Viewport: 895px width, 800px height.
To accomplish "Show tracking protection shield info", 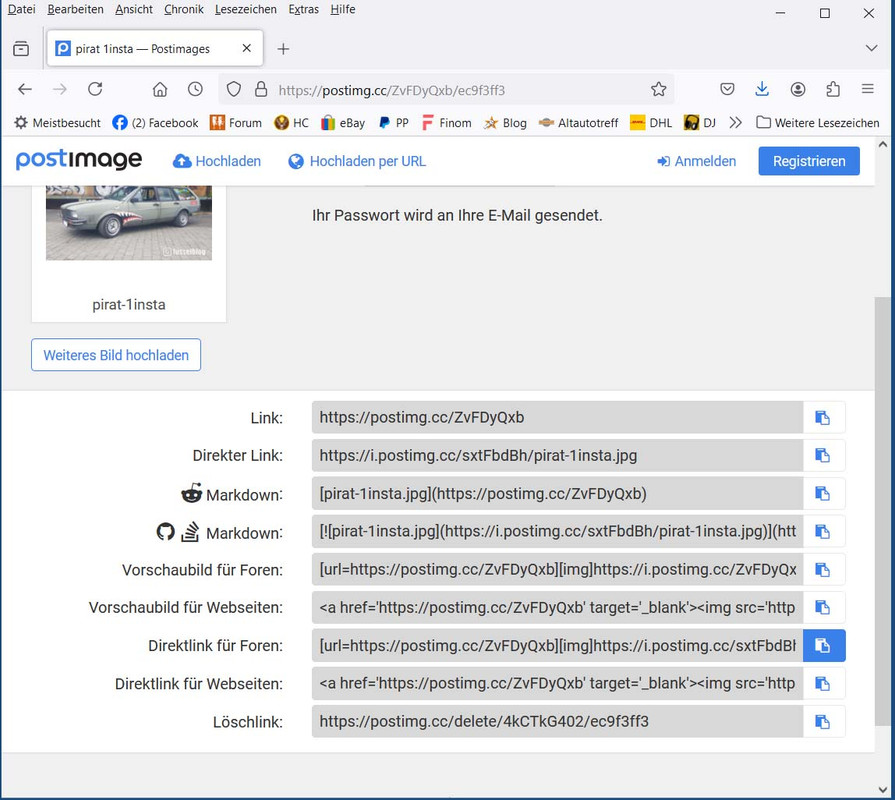I will [x=233, y=90].
